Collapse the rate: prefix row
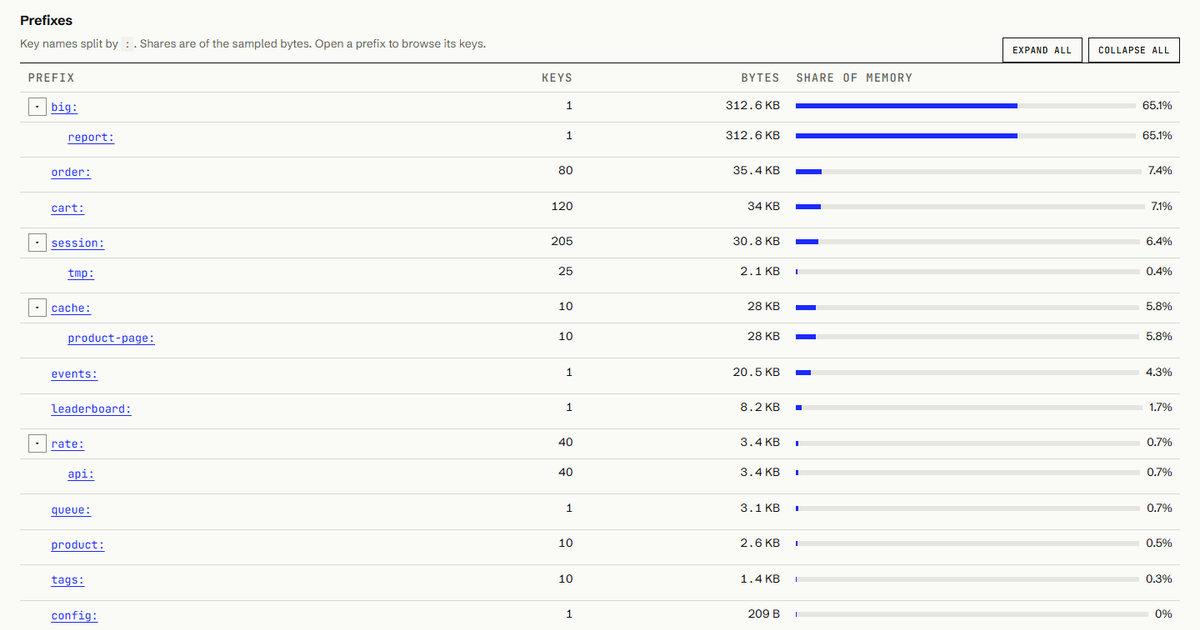 point(36,443)
